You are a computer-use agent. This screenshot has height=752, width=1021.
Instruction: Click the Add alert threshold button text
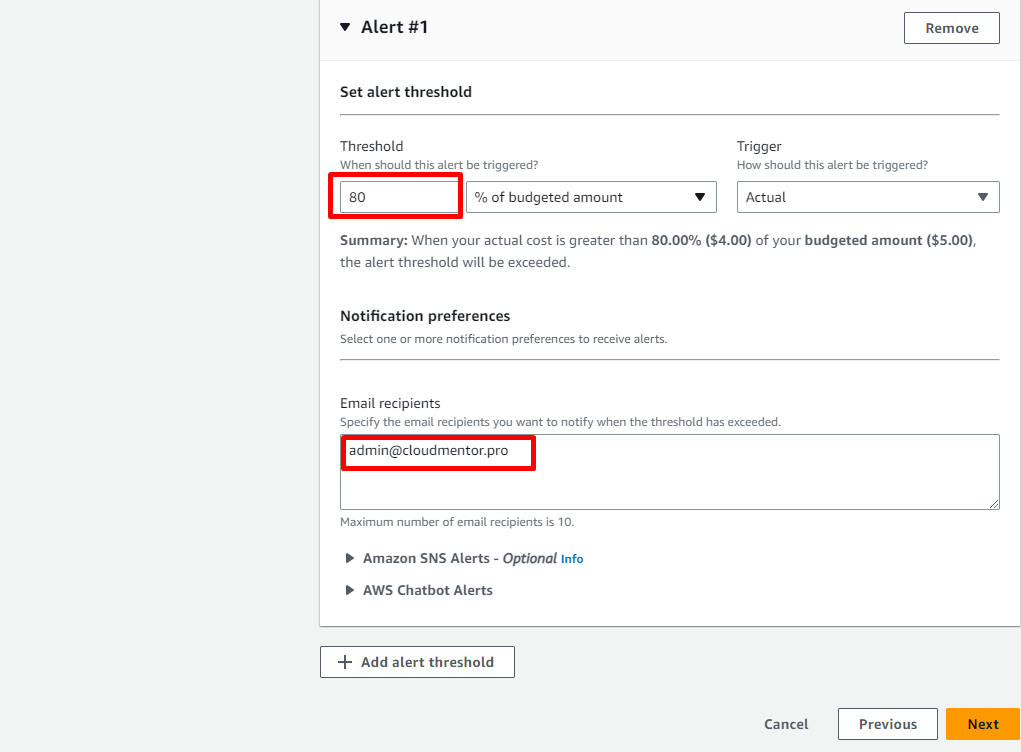[427, 662]
